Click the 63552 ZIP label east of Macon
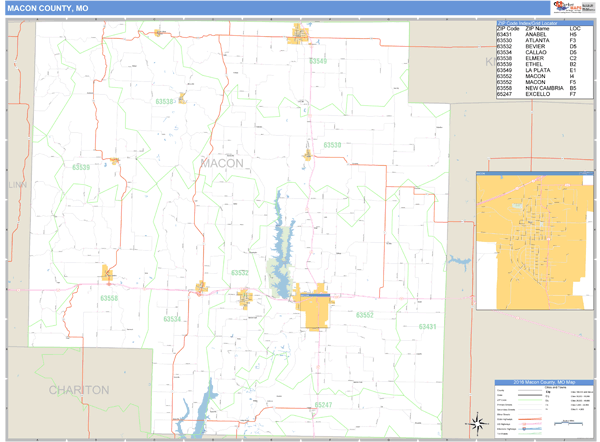 [363, 315]
